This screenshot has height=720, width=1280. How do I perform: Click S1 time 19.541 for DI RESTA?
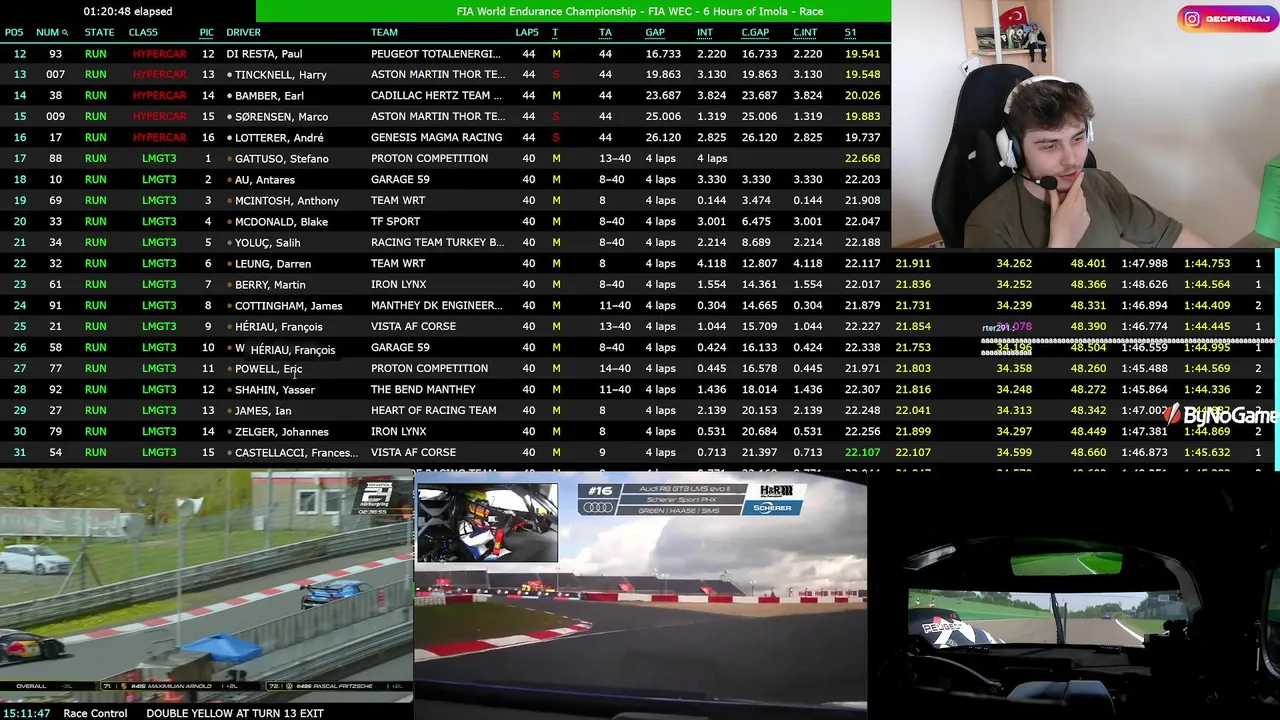click(x=862, y=54)
